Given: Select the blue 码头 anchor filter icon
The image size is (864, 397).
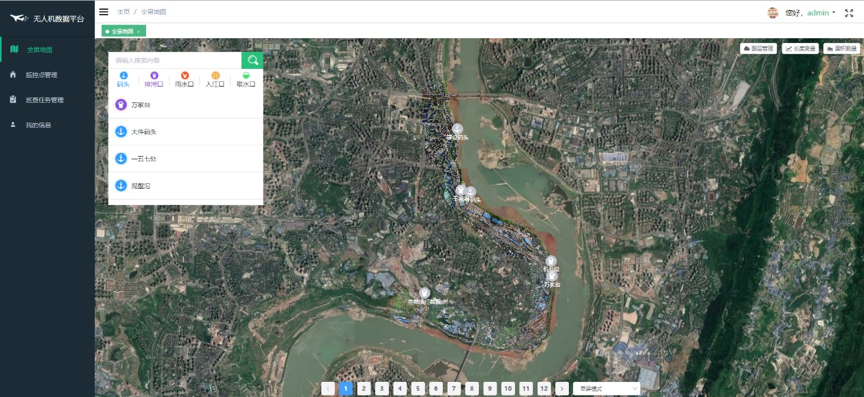Looking at the screenshot, I should (123, 75).
